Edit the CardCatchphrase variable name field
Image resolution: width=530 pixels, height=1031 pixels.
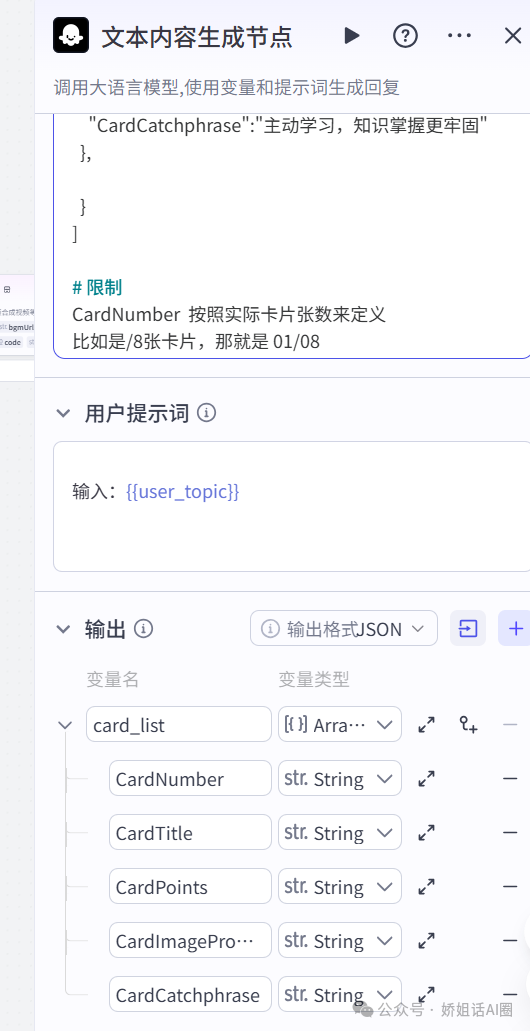190,994
